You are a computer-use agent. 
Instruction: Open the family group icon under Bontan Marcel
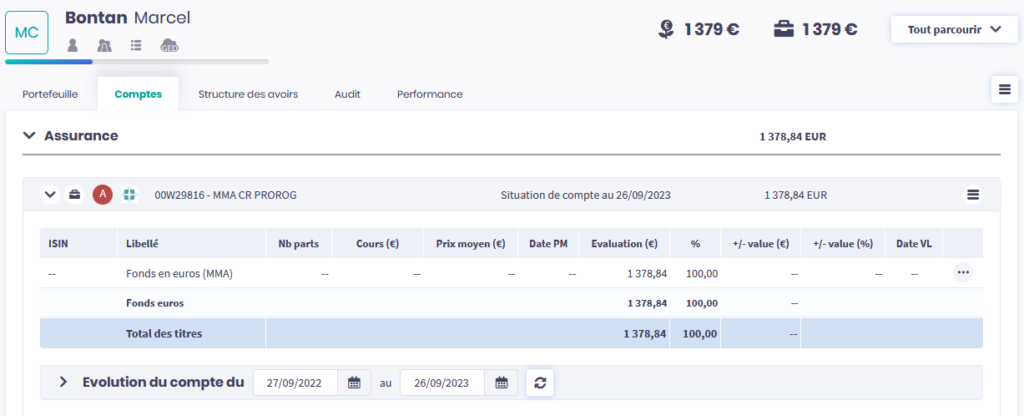tap(104, 45)
